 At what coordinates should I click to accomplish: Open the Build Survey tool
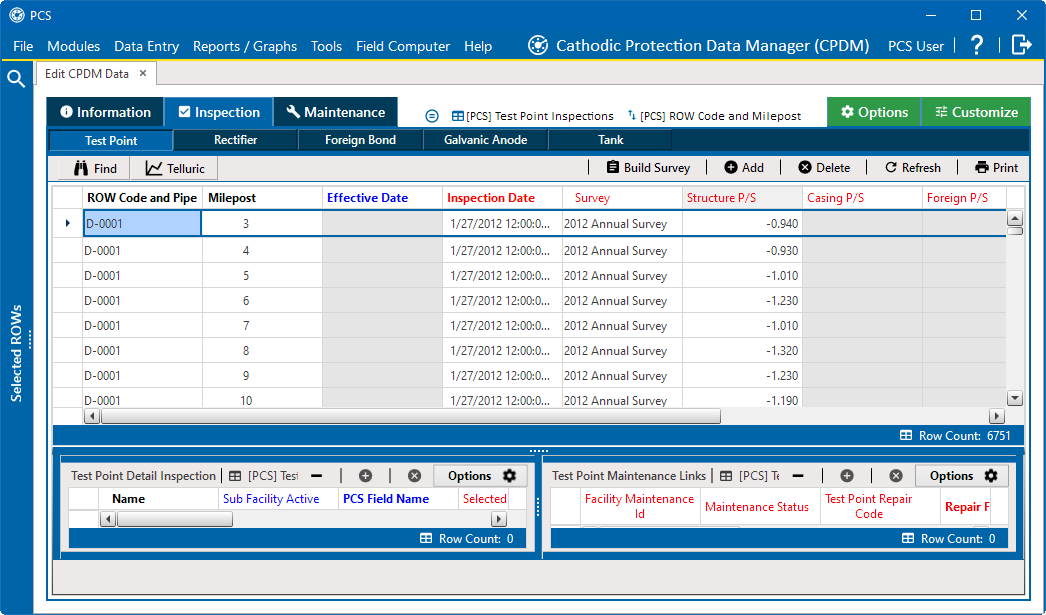pyautogui.click(x=648, y=167)
